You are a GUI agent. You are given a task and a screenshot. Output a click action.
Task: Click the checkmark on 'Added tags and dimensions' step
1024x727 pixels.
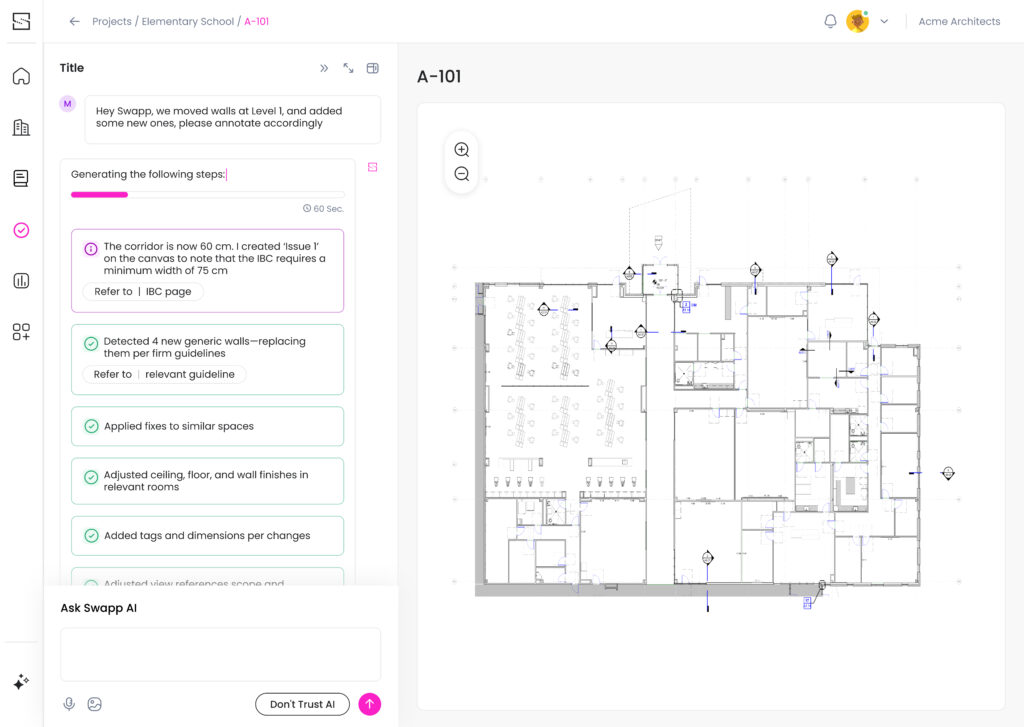point(90,535)
